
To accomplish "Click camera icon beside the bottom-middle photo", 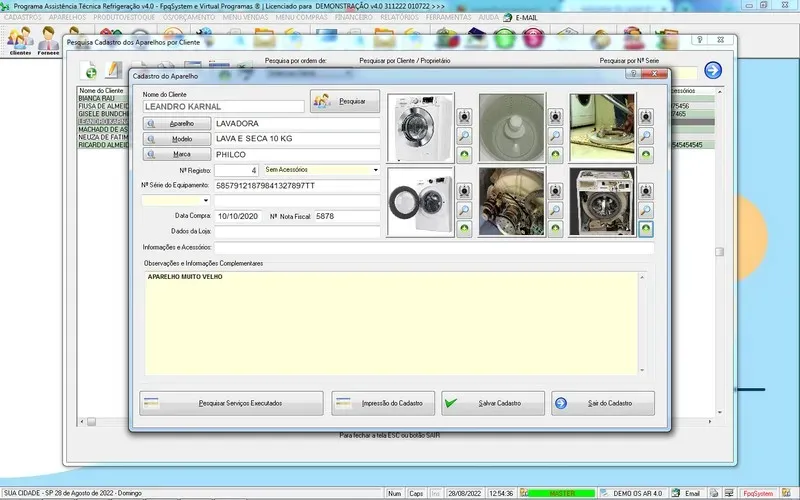I will pyautogui.click(x=556, y=191).
